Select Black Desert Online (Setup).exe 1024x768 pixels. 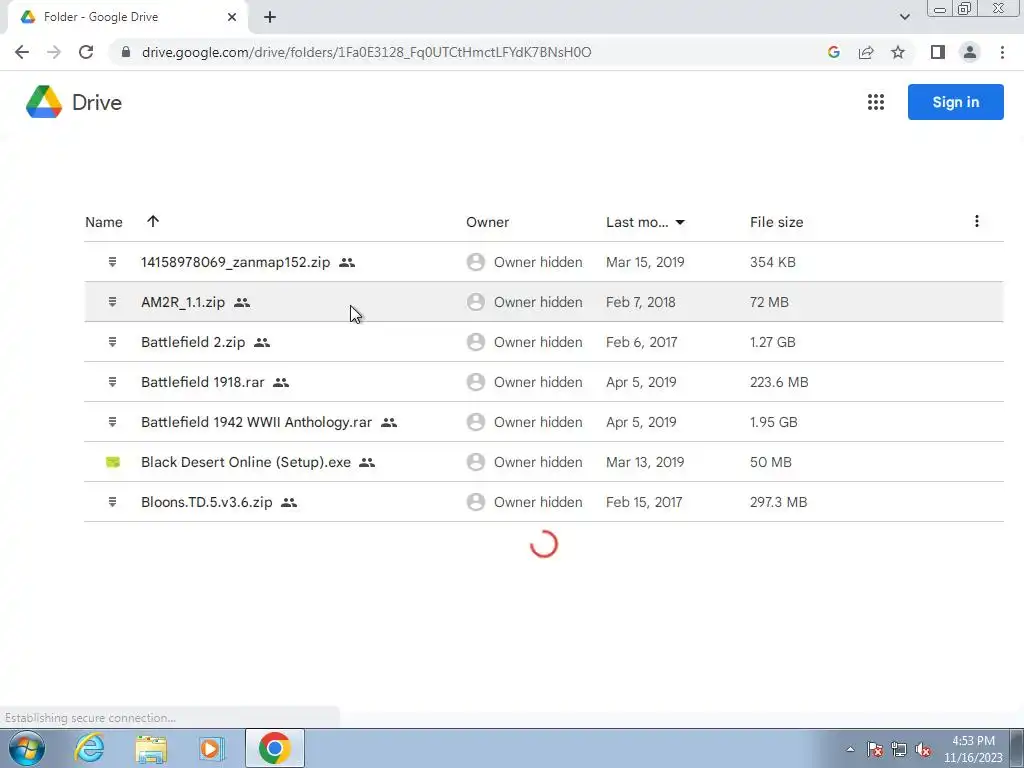point(543,462)
